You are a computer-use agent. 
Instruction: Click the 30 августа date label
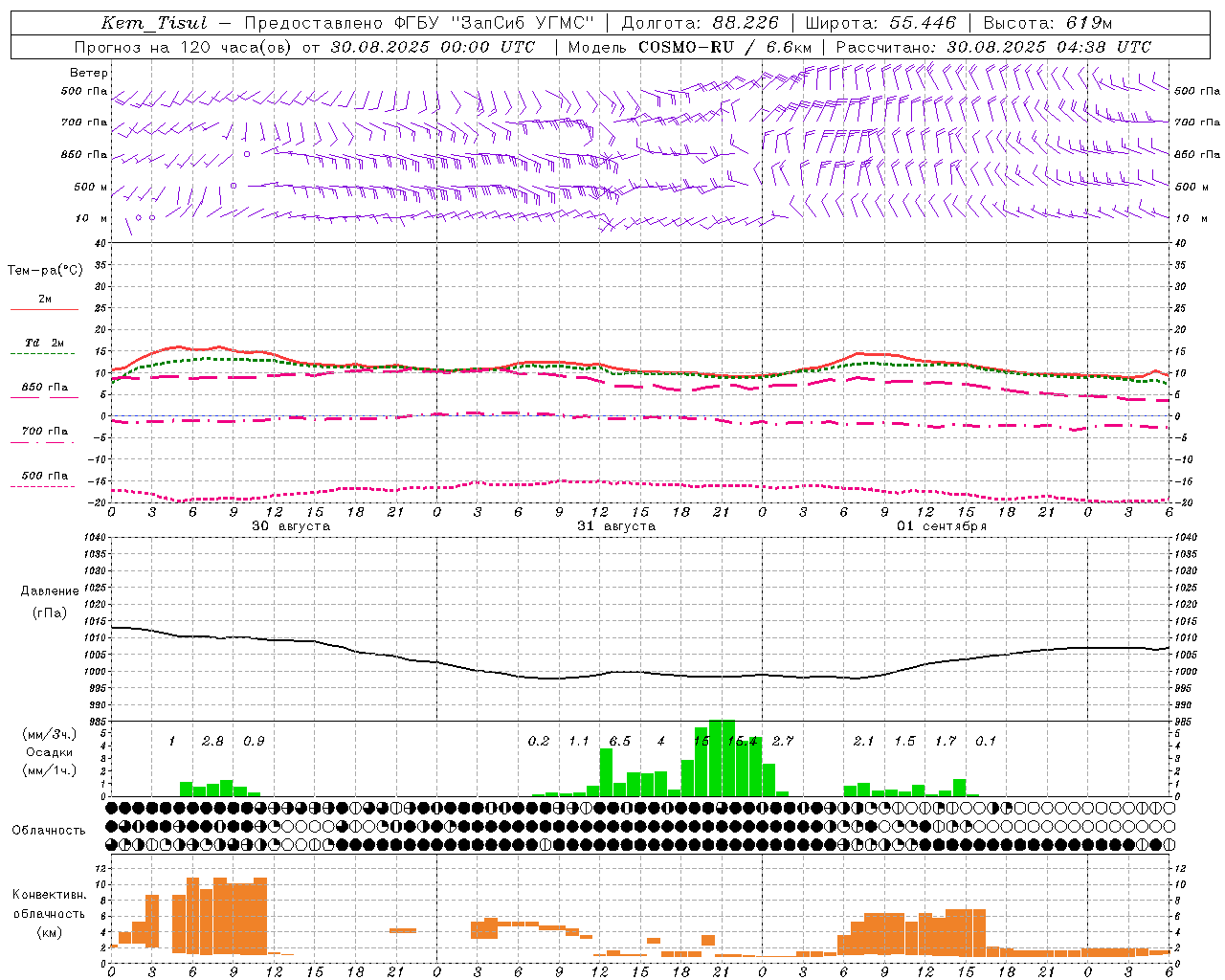290,526
